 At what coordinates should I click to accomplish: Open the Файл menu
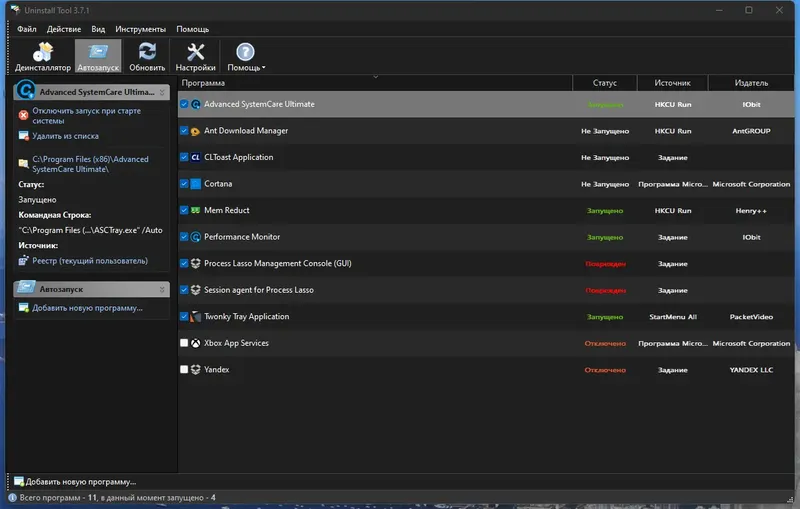27,29
